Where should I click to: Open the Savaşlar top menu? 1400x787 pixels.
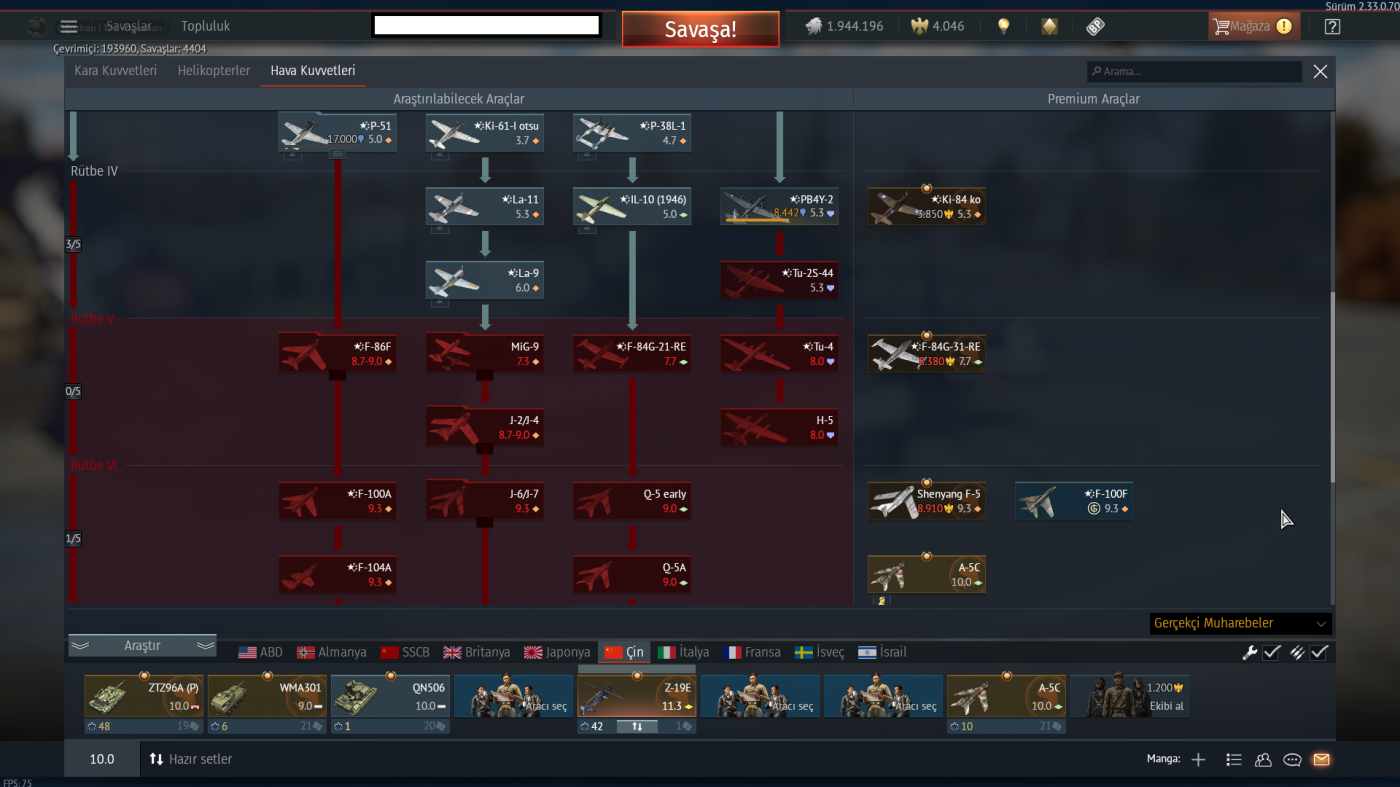pos(129,26)
